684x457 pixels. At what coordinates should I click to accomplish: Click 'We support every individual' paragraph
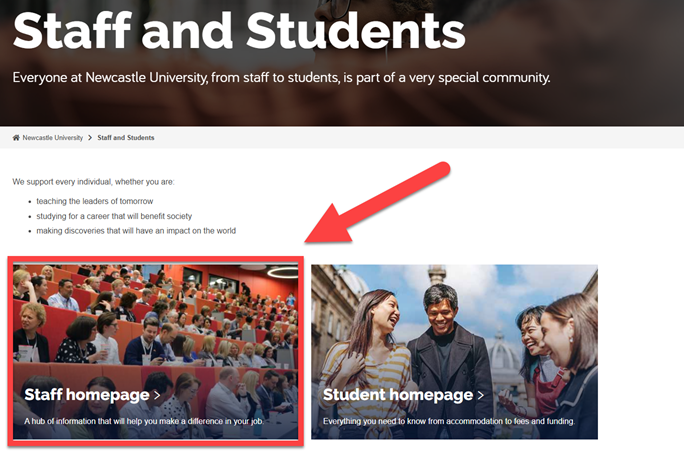93,182
